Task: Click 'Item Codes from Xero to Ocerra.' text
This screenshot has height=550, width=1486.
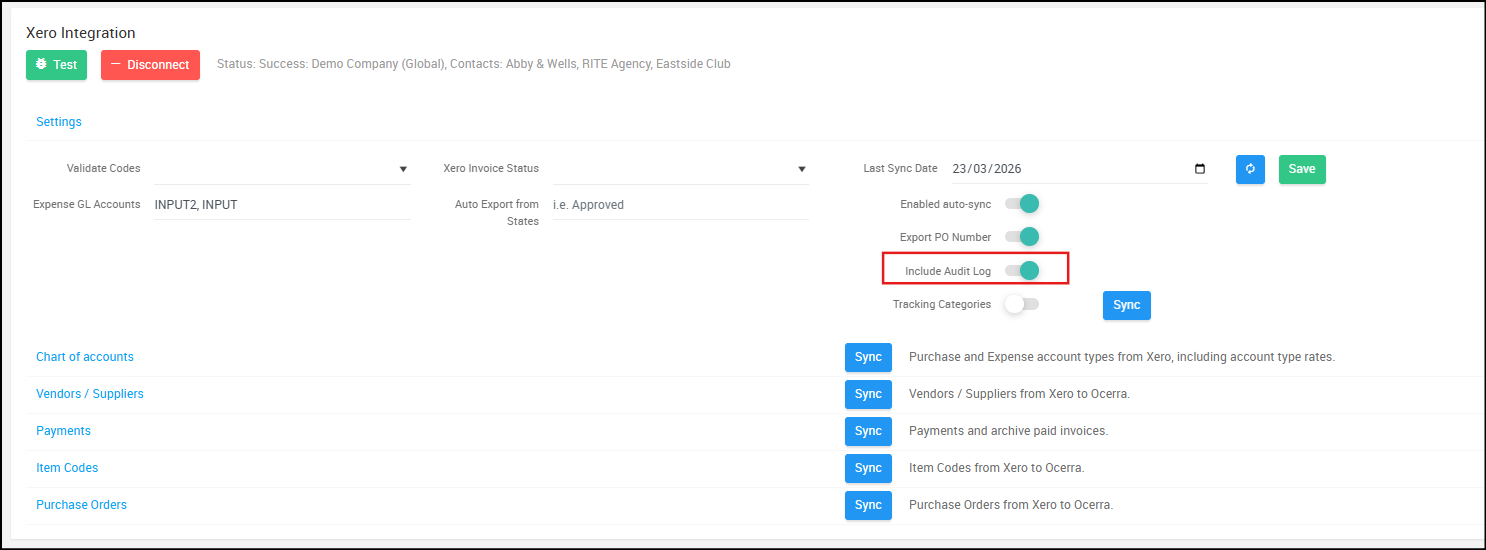Action: click(997, 468)
